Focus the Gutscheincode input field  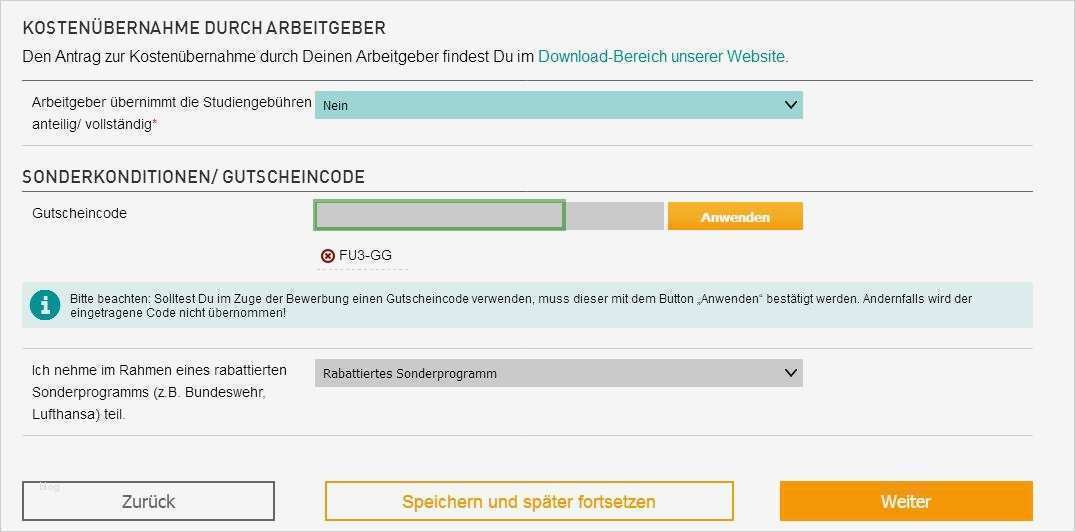440,215
